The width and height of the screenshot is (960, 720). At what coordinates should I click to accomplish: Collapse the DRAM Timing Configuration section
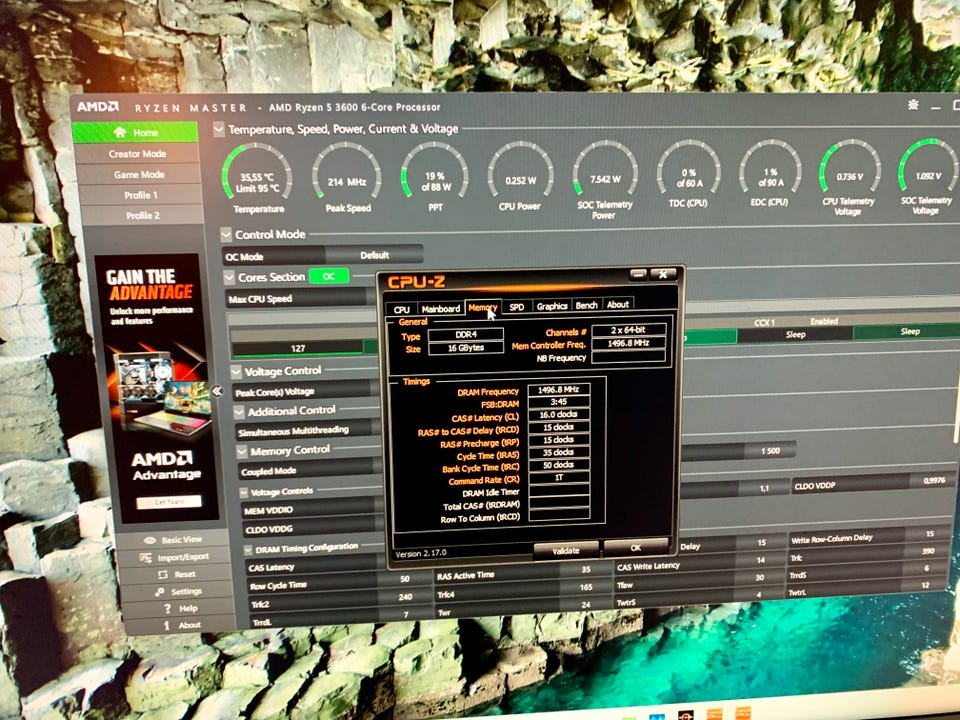point(248,550)
